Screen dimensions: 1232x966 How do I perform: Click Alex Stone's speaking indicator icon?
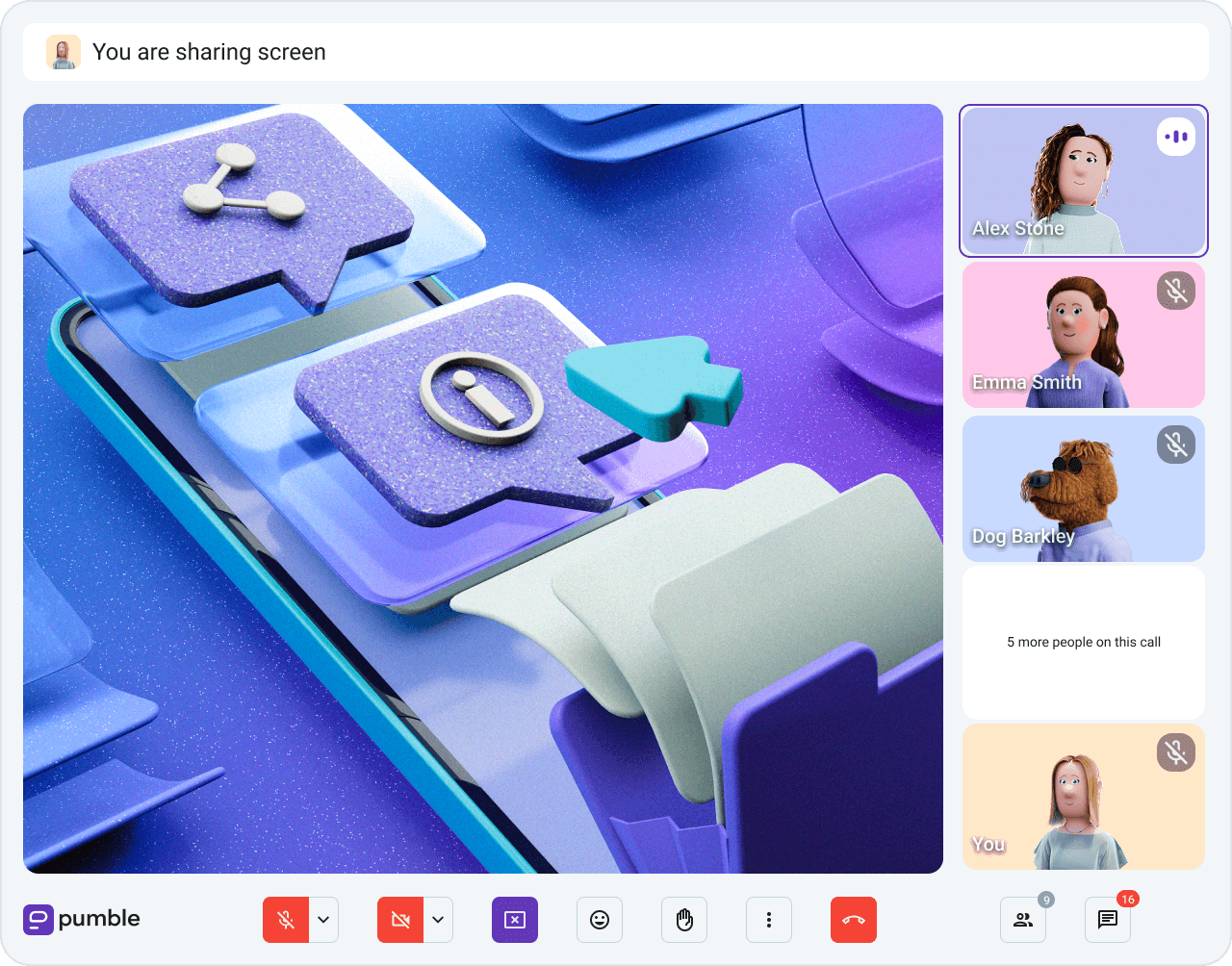click(x=1175, y=137)
